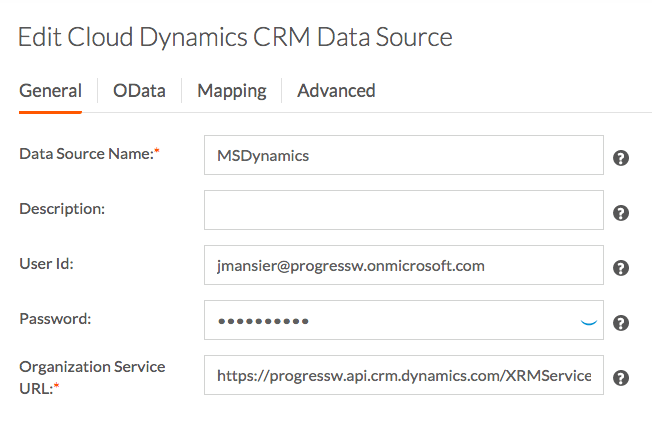Switch to the General tab

click(x=50, y=91)
